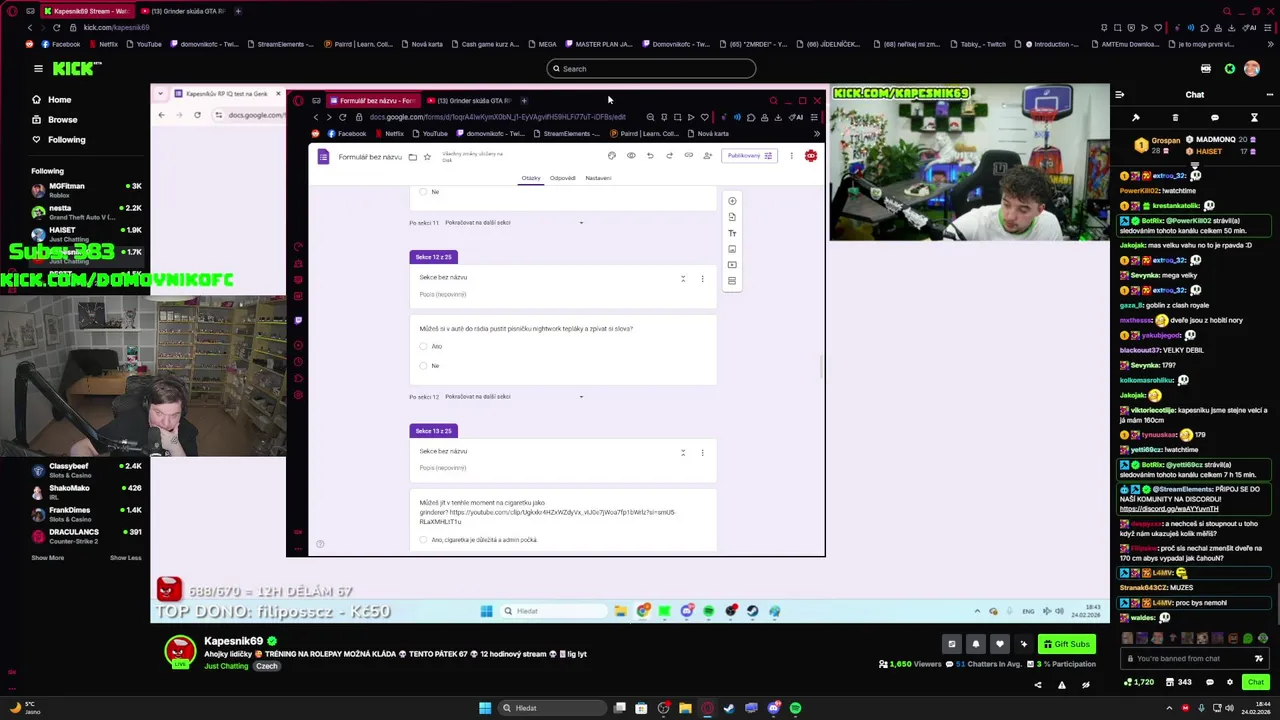Click the Gift Subs button
This screenshot has width=1280, height=720.
point(1066,644)
